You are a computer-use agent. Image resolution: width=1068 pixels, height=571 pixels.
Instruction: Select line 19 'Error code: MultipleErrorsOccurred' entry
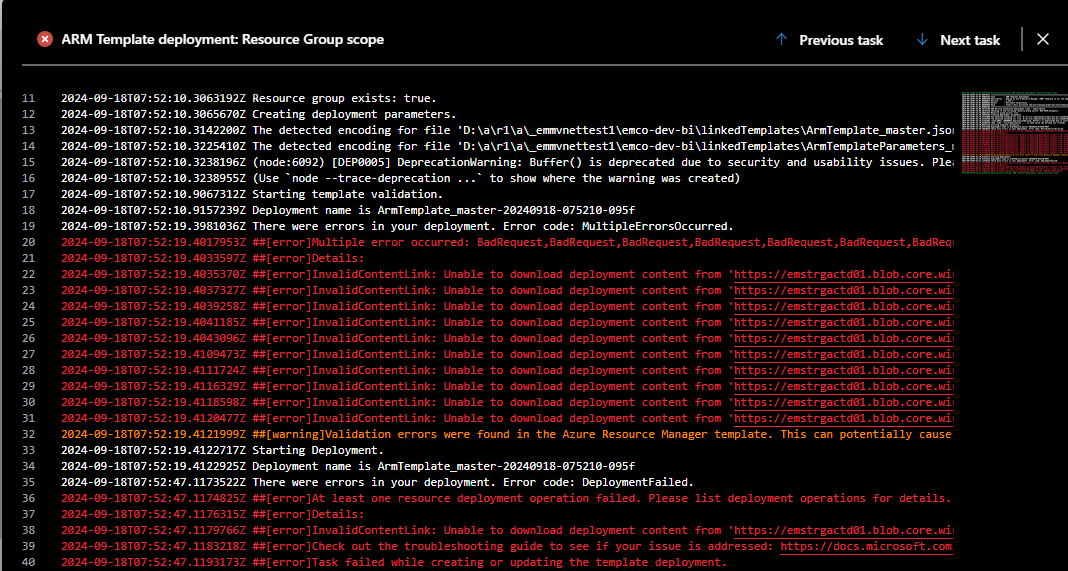pos(398,226)
